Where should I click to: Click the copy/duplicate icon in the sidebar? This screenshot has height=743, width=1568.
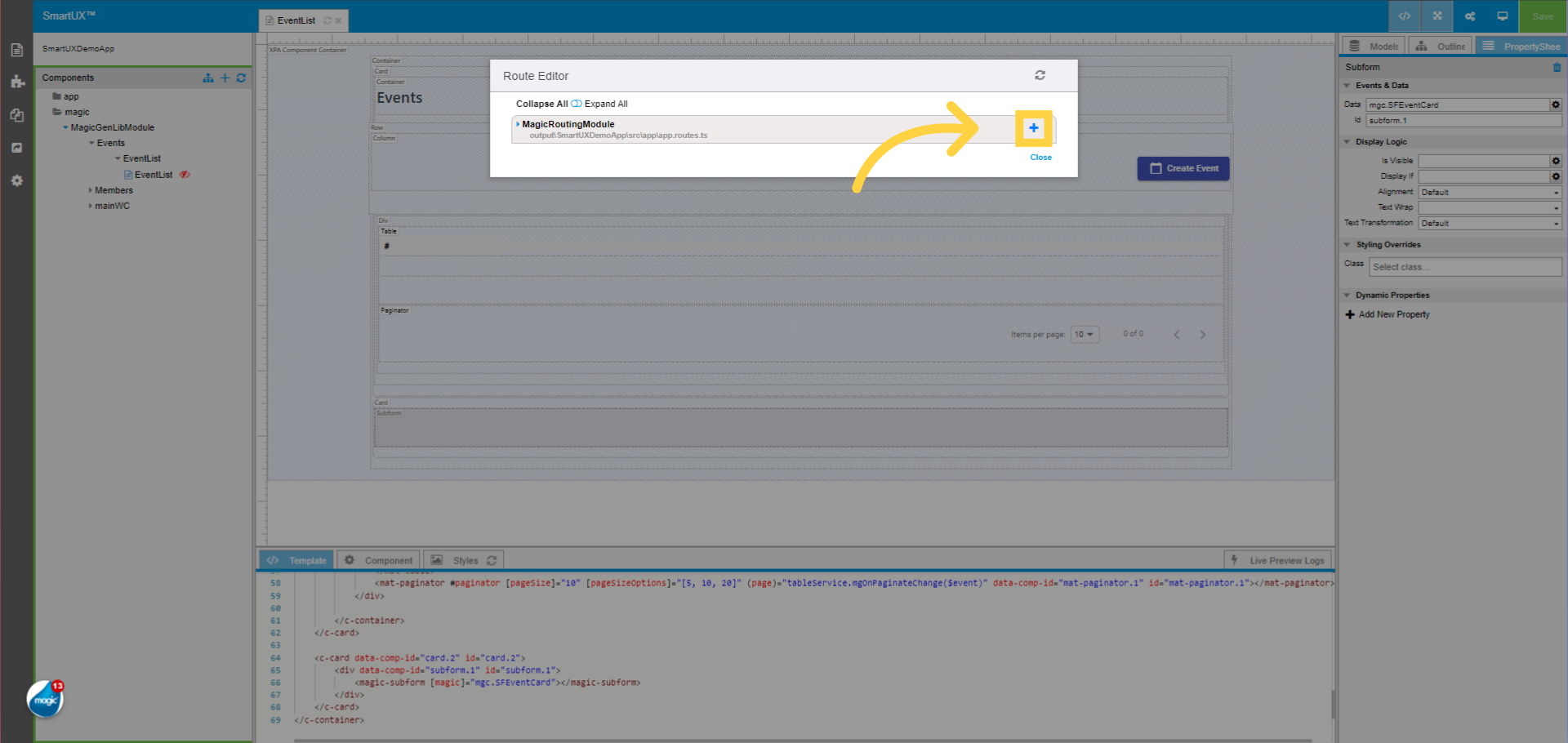[16, 115]
